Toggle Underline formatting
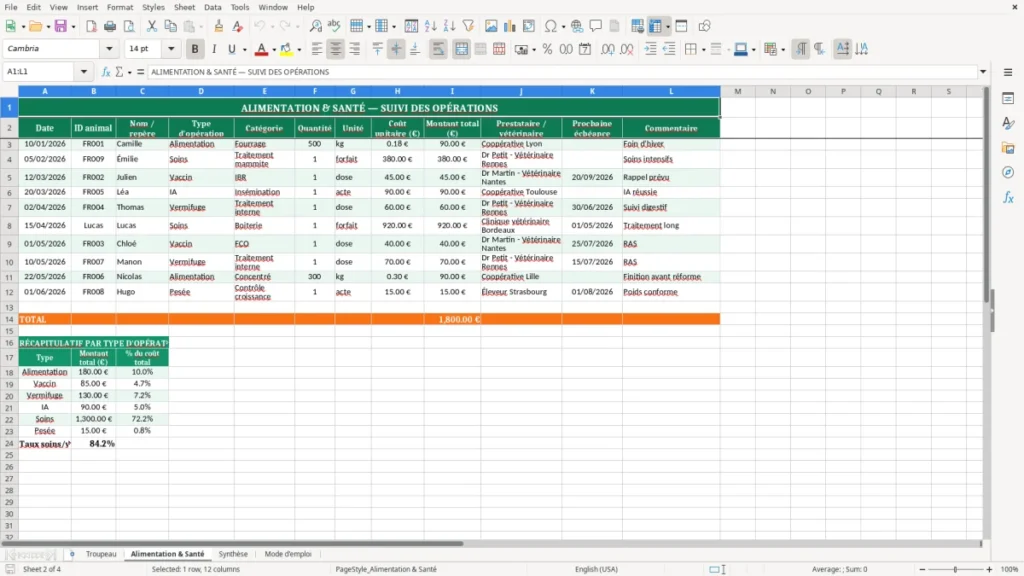 coord(231,49)
